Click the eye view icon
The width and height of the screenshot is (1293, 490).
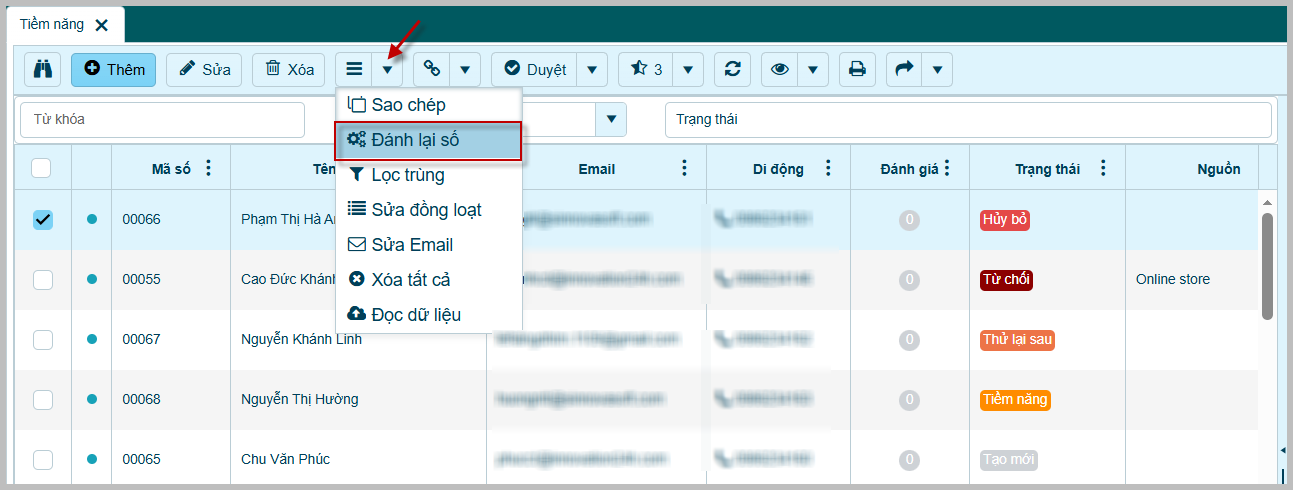(x=779, y=69)
